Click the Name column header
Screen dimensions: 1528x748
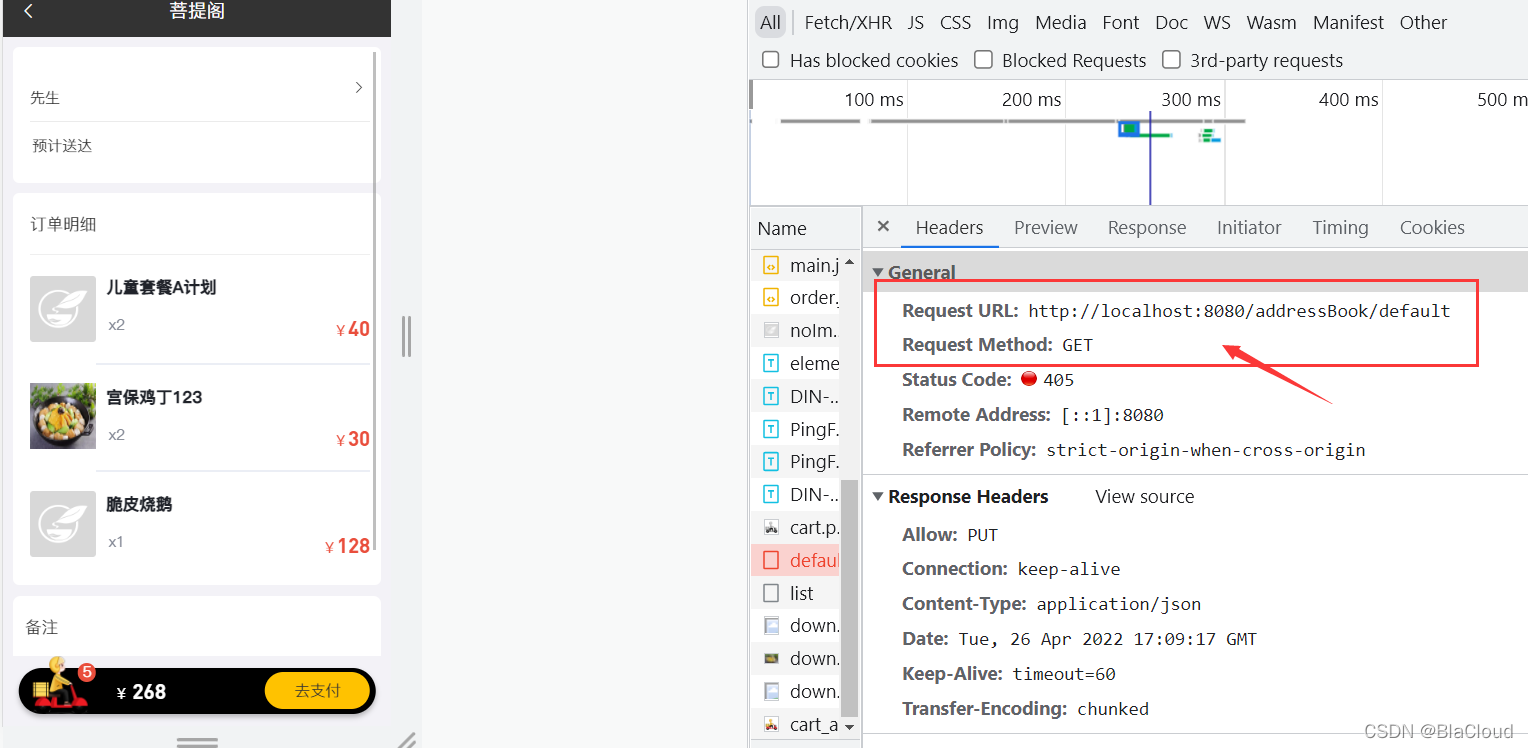point(805,228)
